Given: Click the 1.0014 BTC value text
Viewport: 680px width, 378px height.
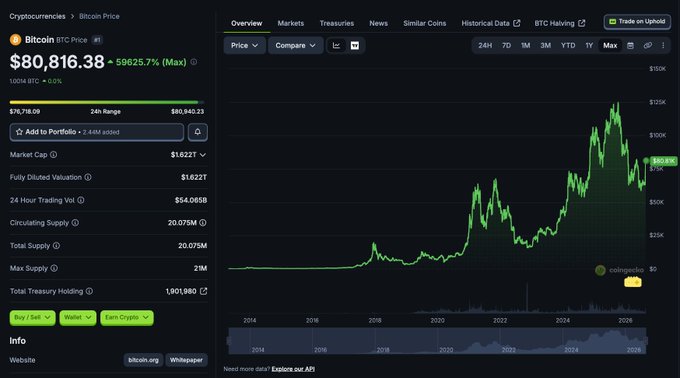Looking at the screenshot, I should [x=24, y=81].
